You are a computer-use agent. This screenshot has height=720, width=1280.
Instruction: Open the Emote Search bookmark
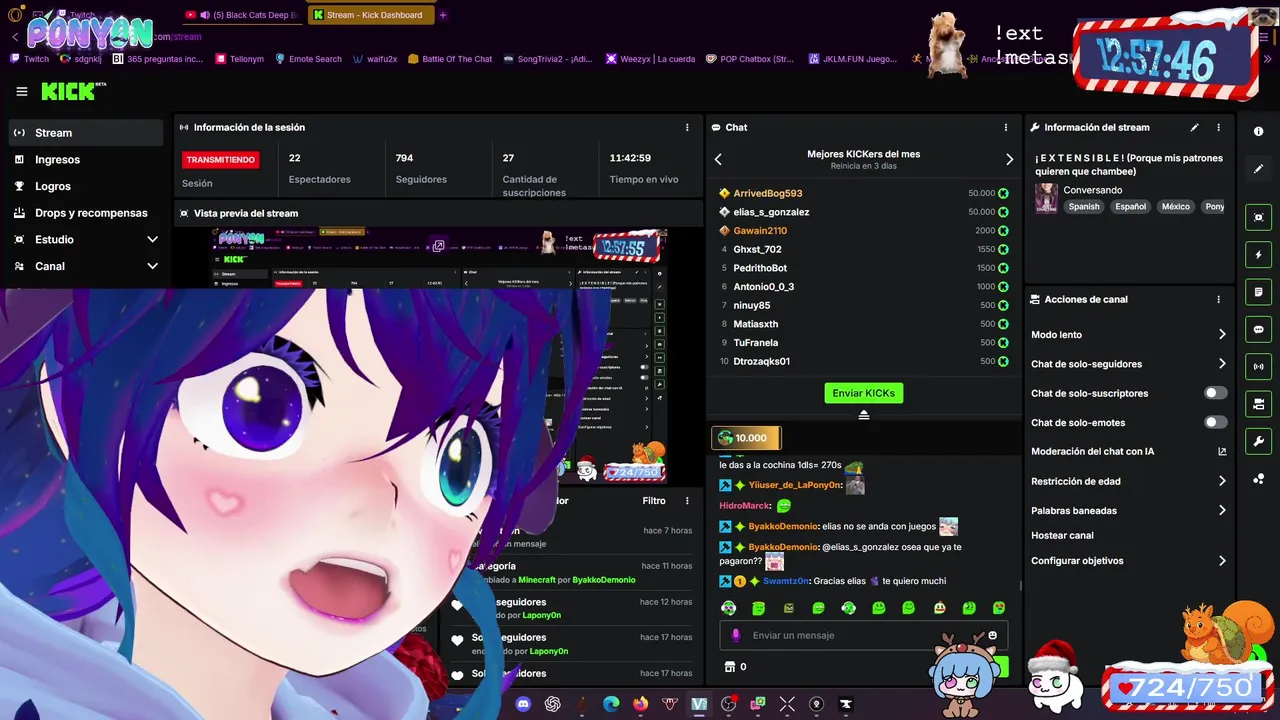[x=308, y=59]
